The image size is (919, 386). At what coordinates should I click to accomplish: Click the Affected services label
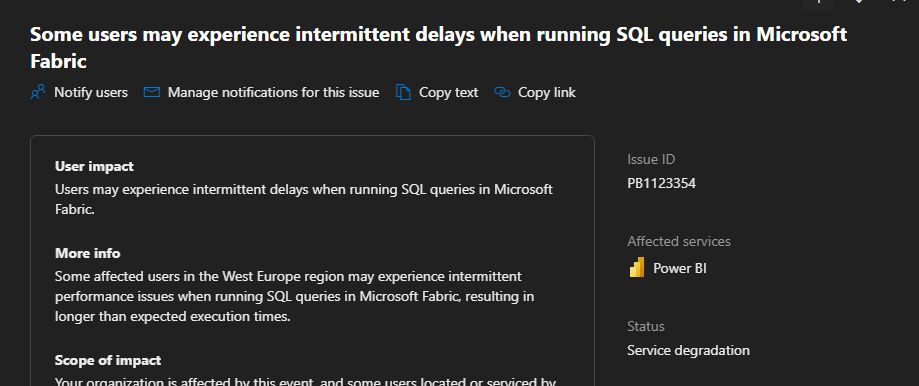click(x=679, y=241)
